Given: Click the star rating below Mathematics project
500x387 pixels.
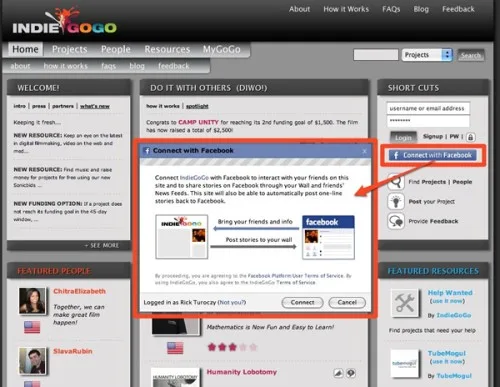Looking at the screenshot, I should (x=232, y=347).
